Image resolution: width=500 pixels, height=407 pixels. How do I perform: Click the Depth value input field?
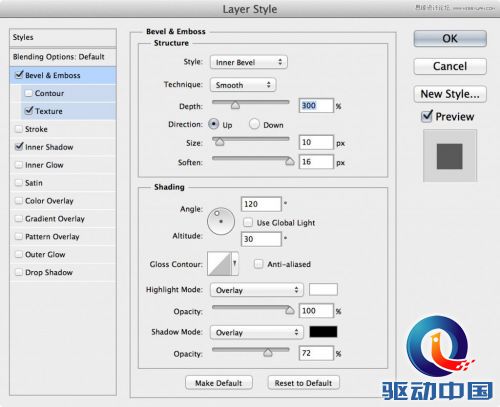(x=316, y=106)
